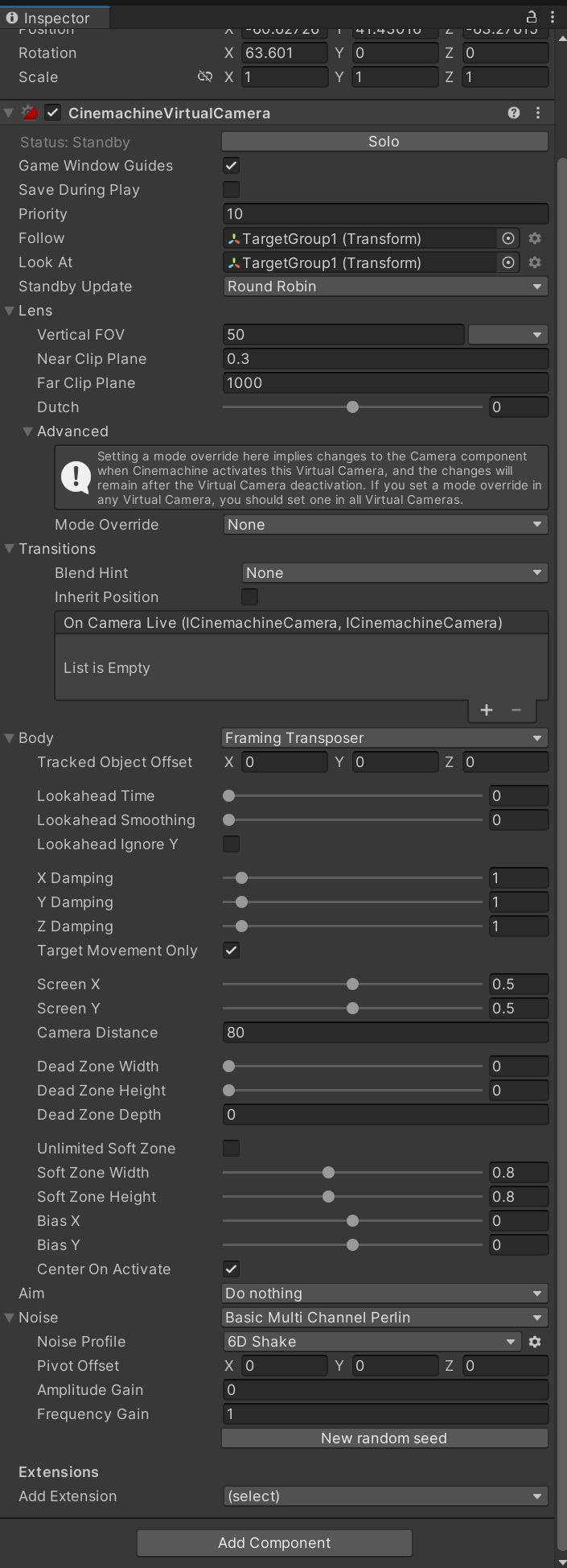Click the gear icon beside Follow field
Screen dimensions: 567x1568
click(x=534, y=238)
